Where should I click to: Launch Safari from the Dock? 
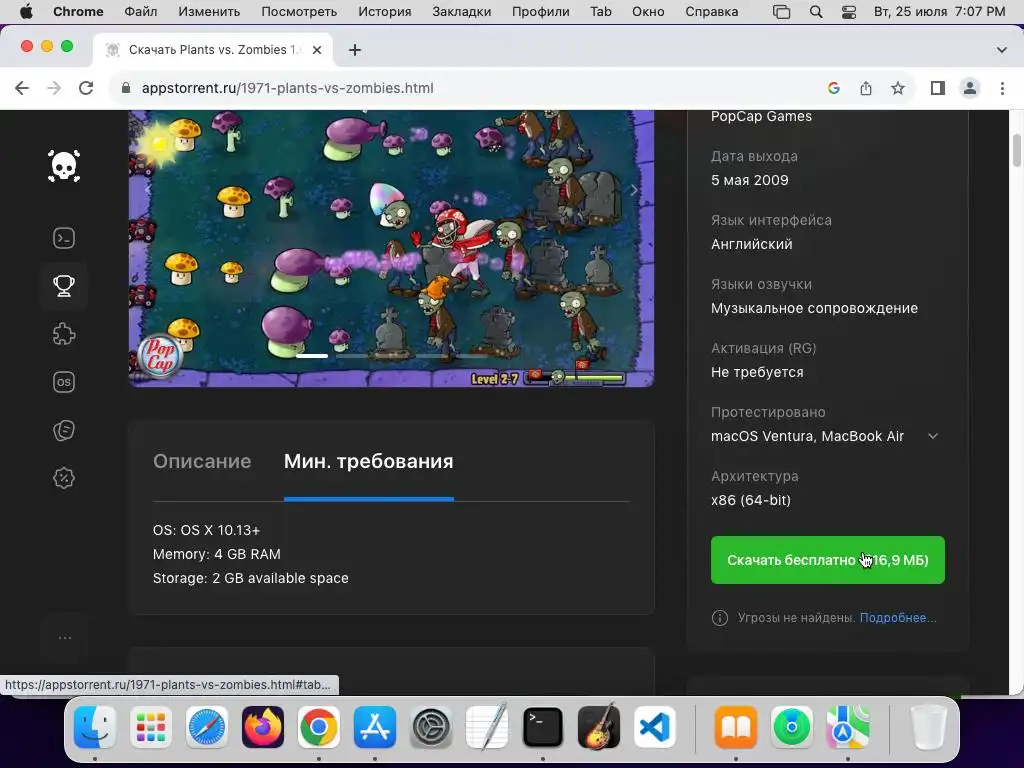coord(207,727)
